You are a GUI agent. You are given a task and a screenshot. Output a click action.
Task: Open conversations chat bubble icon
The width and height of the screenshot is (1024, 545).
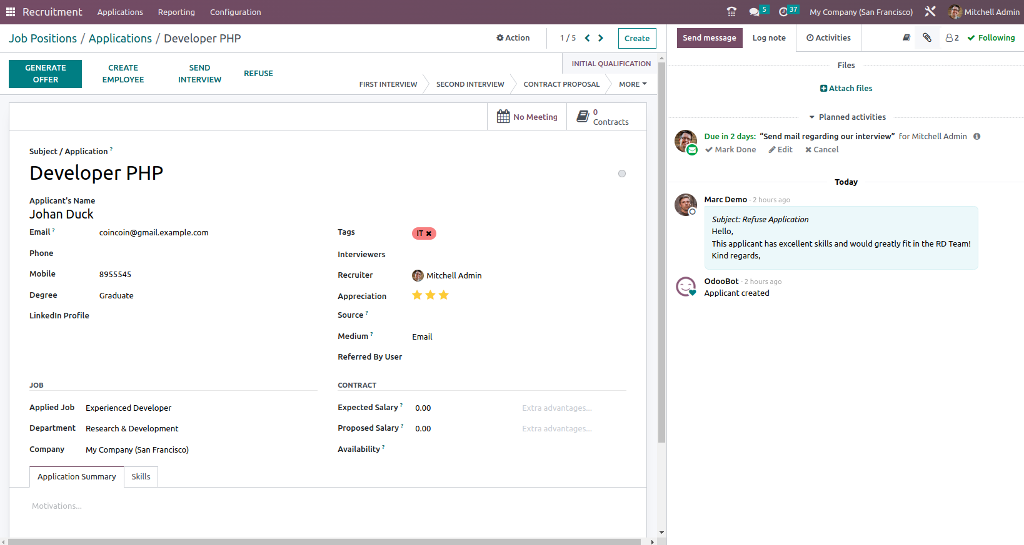coord(755,12)
